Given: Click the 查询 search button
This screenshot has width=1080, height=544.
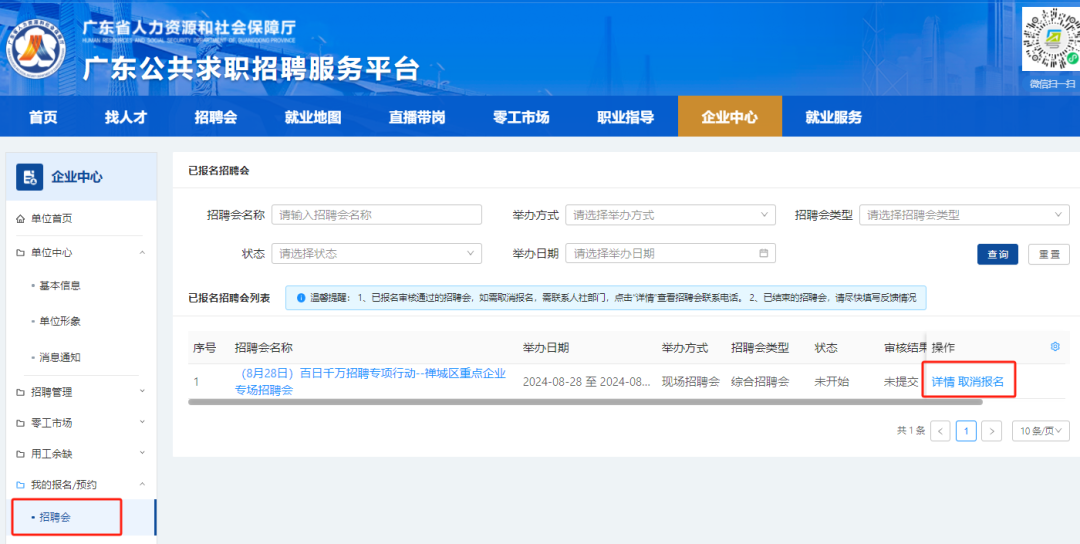Looking at the screenshot, I should click(997, 254).
